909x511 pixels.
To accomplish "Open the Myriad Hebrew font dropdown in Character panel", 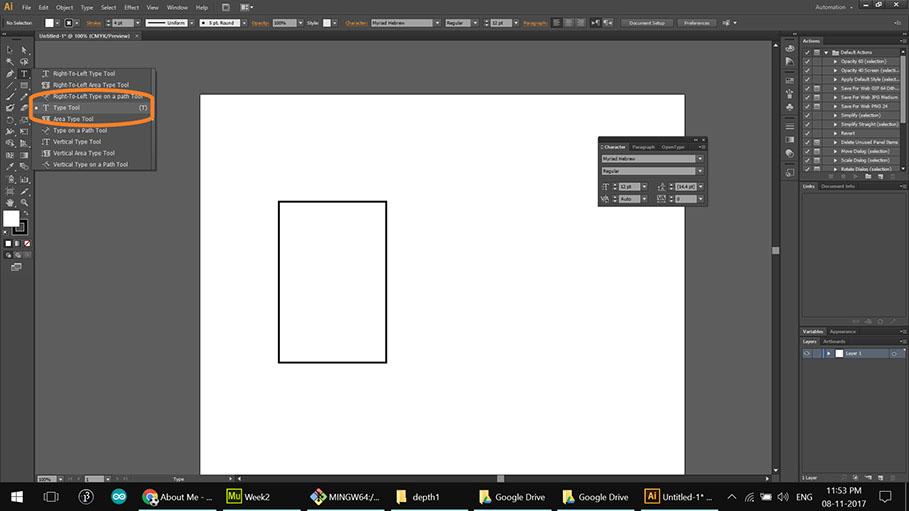I will (700, 158).
